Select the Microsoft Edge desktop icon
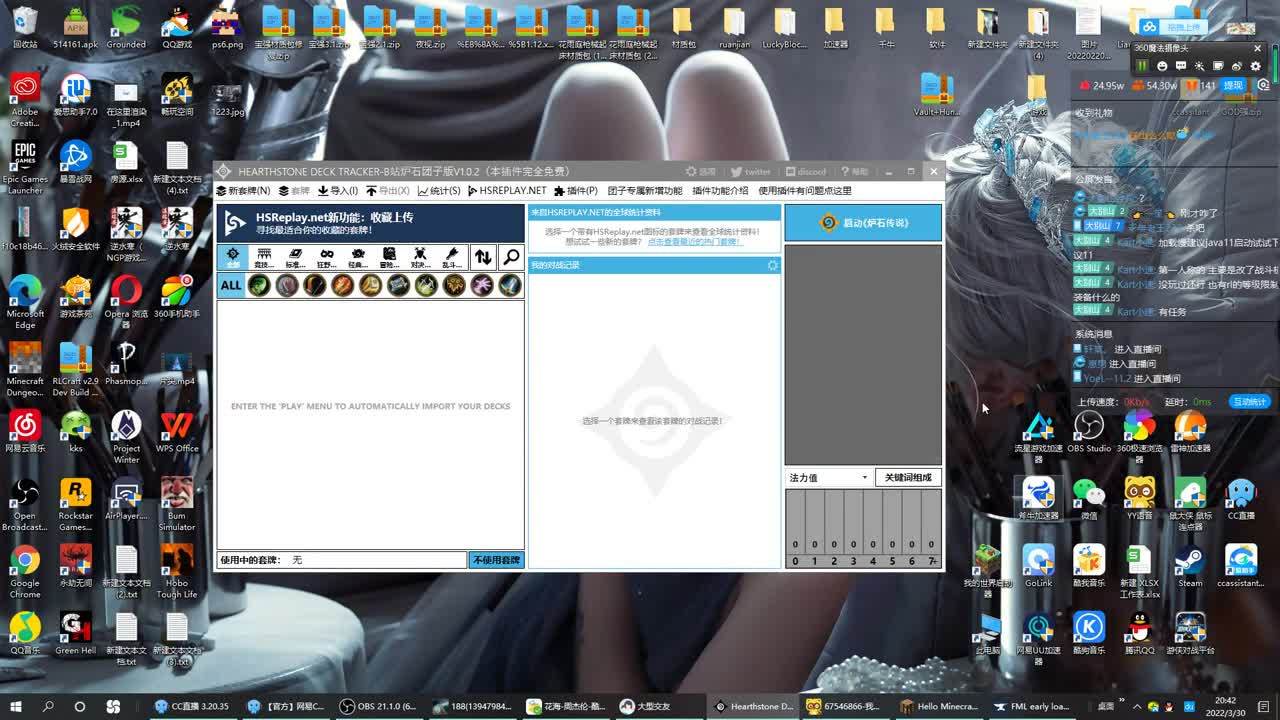This screenshot has width=1280, height=720. [25, 303]
